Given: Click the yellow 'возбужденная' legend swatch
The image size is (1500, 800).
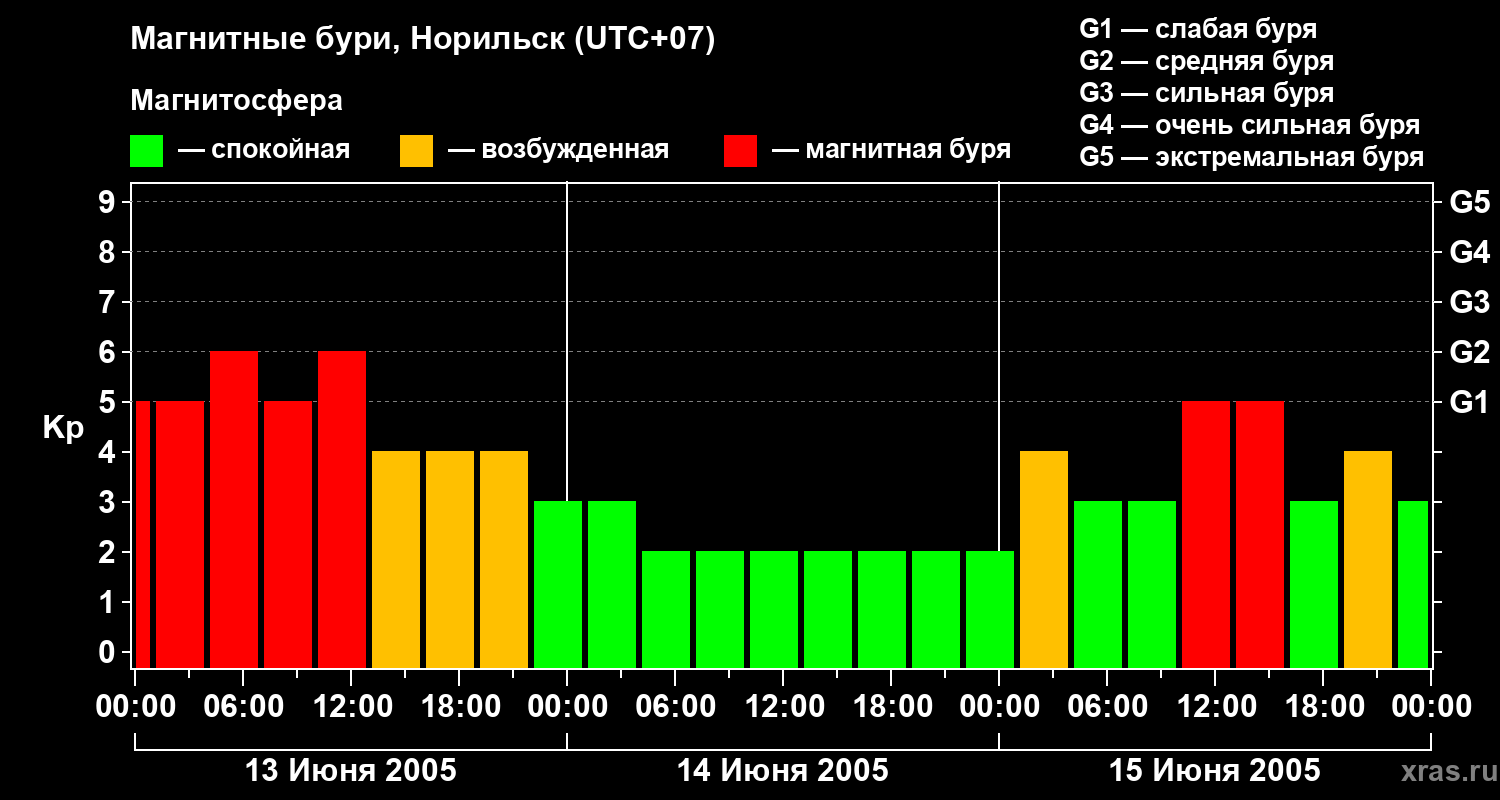Looking at the screenshot, I should coord(416,151).
